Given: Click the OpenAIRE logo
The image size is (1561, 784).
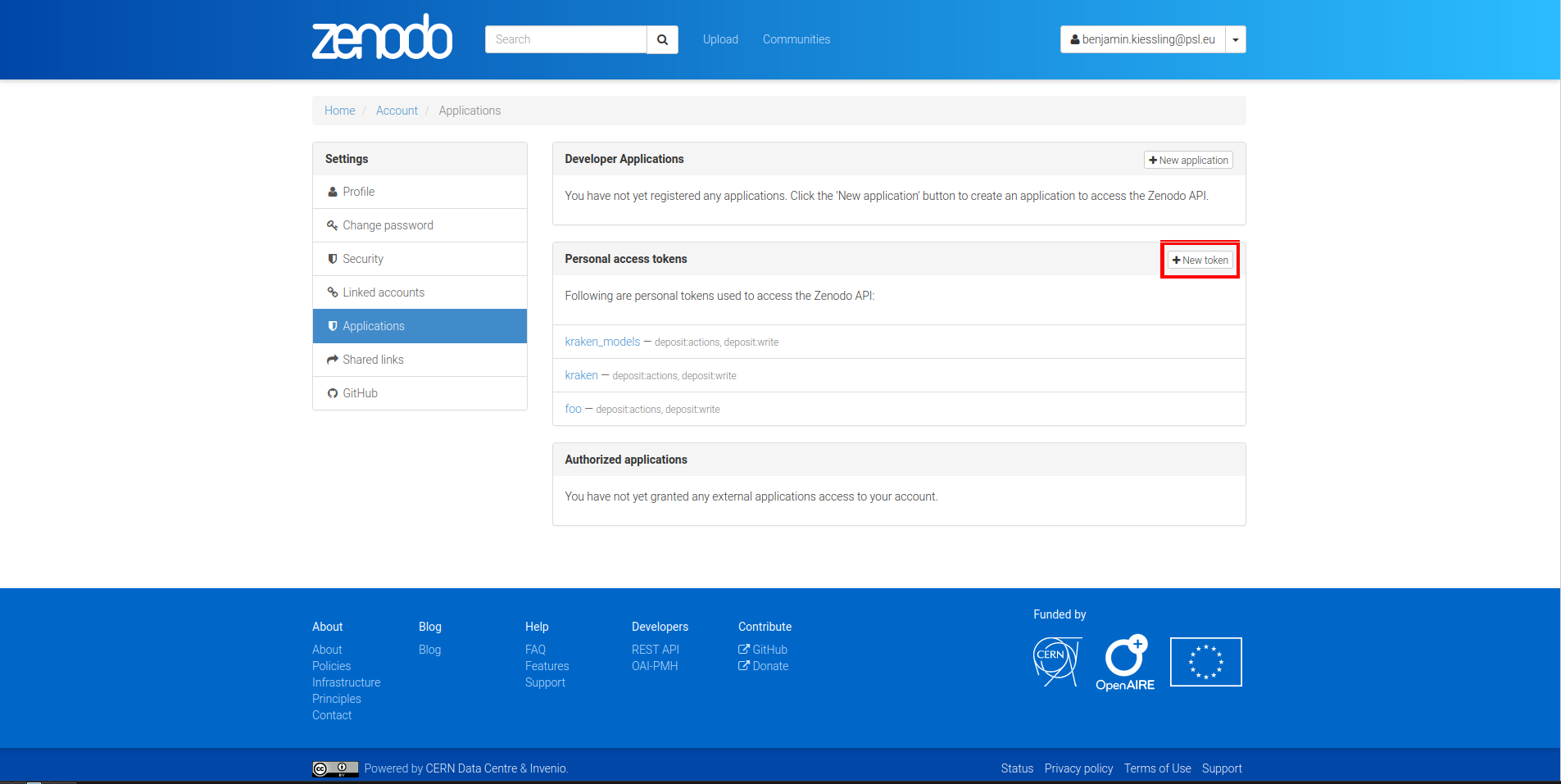Looking at the screenshot, I should coord(1125,663).
